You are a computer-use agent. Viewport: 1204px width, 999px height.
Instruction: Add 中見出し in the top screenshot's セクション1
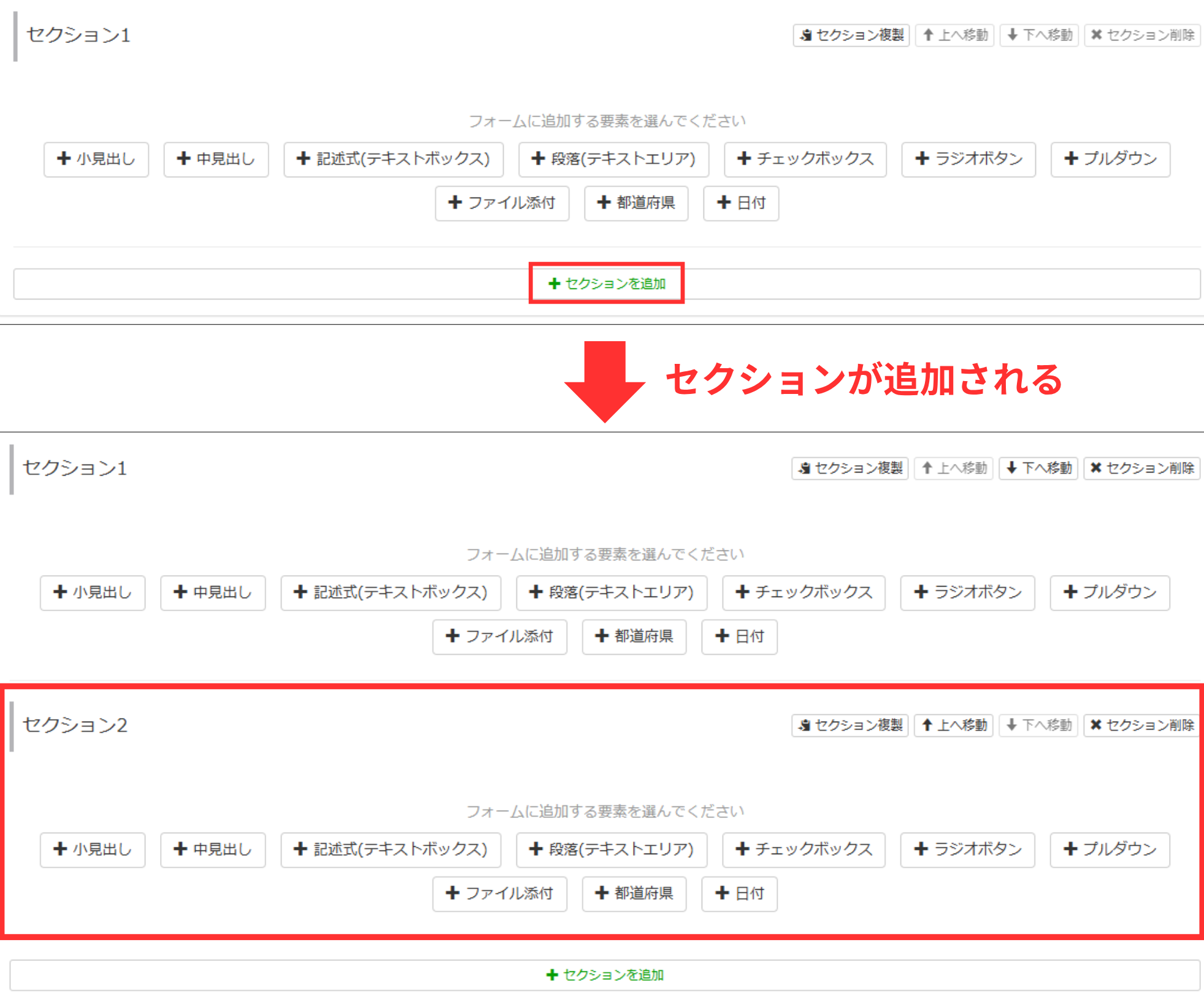pyautogui.click(x=216, y=160)
